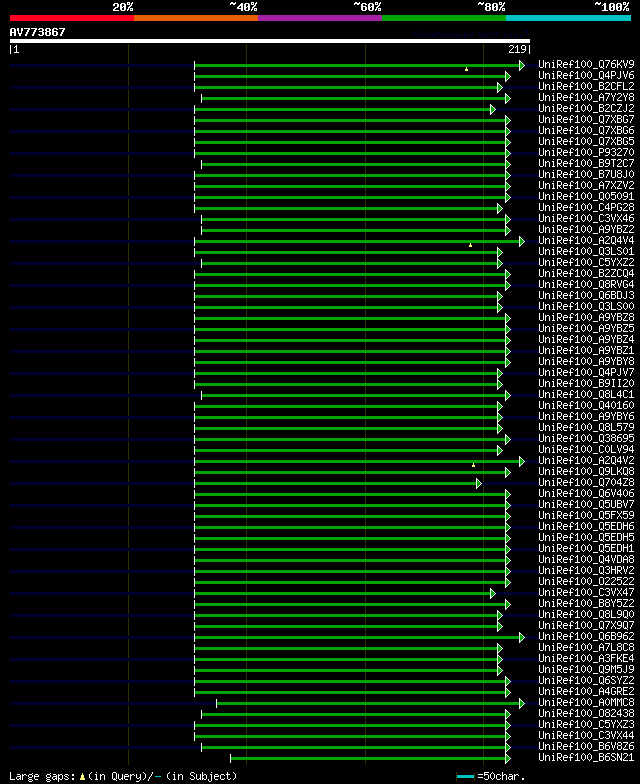Click the green alignment bar for A7Y2Y8

point(354,98)
